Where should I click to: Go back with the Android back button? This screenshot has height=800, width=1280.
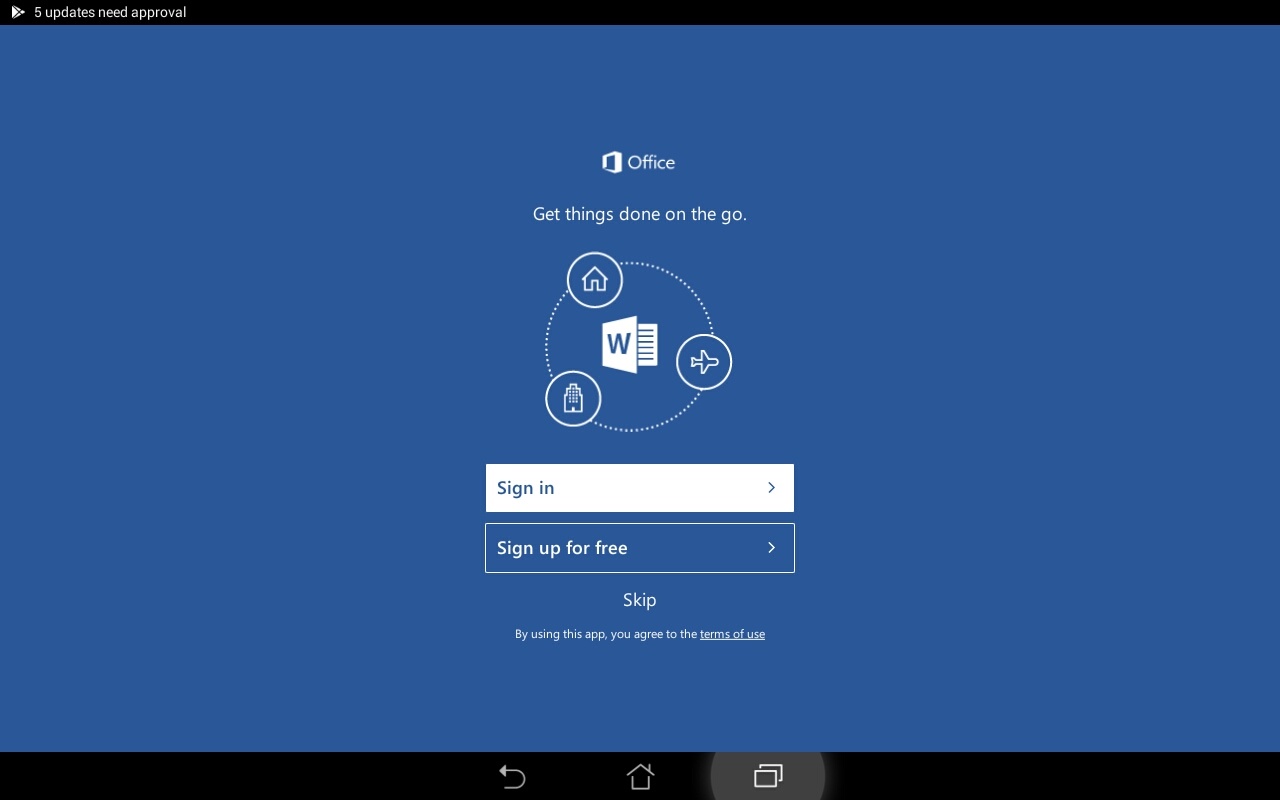(x=512, y=776)
